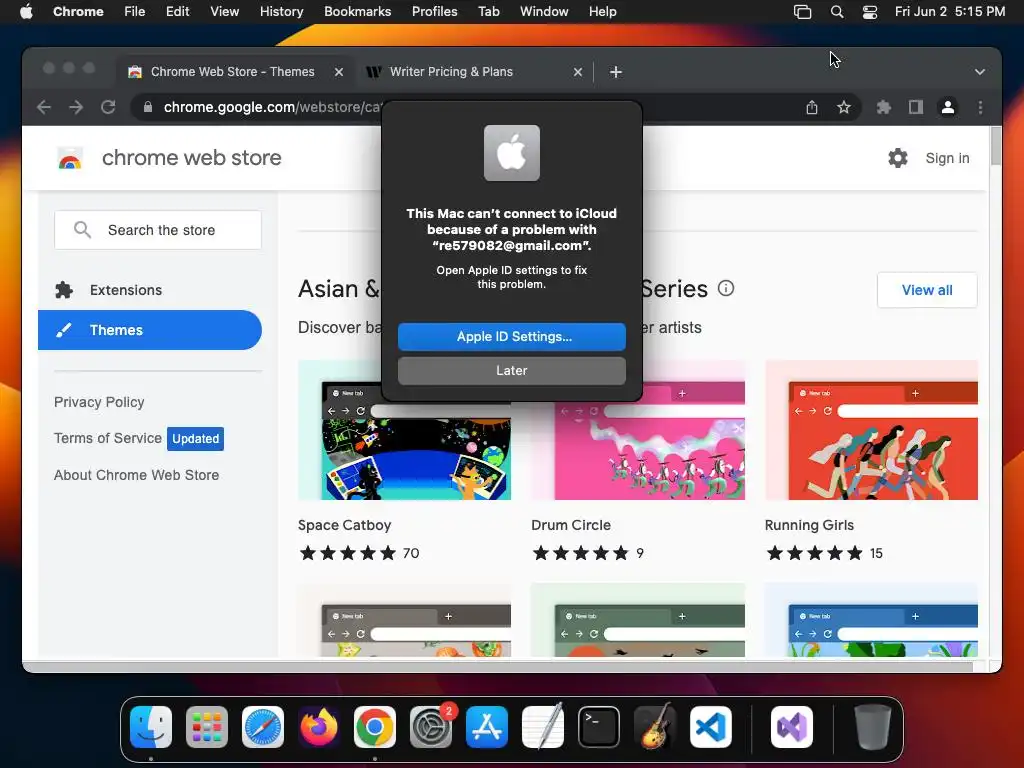Click the Apple ID Settings button

point(511,336)
